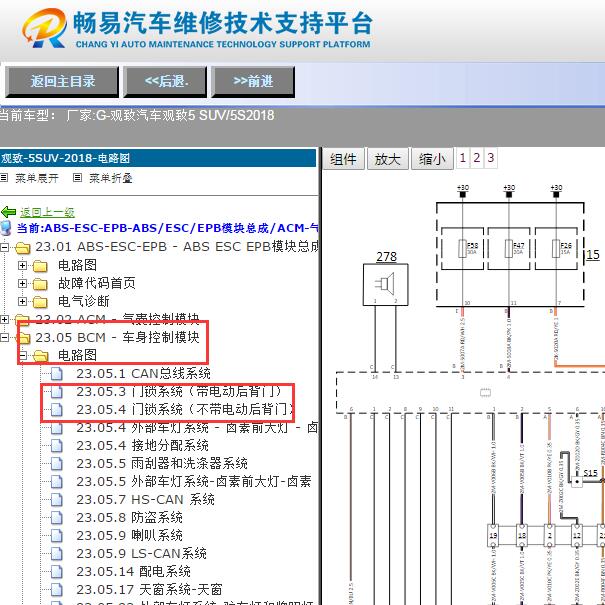The width and height of the screenshot is (605, 605).
Task: Collapse the 23.05 BCM node
Action: [4, 337]
